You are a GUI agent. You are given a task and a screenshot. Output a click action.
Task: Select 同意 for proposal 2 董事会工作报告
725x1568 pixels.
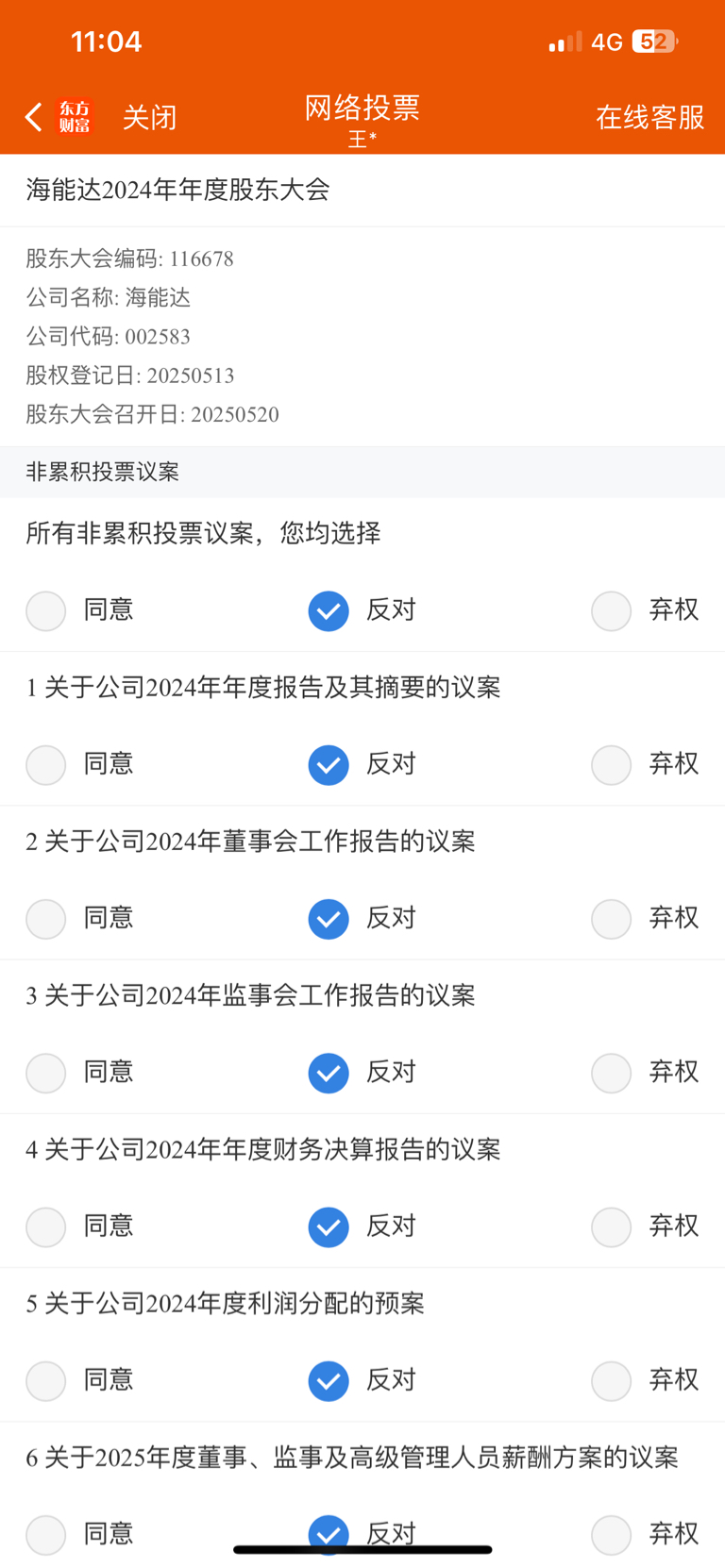pyautogui.click(x=45, y=918)
